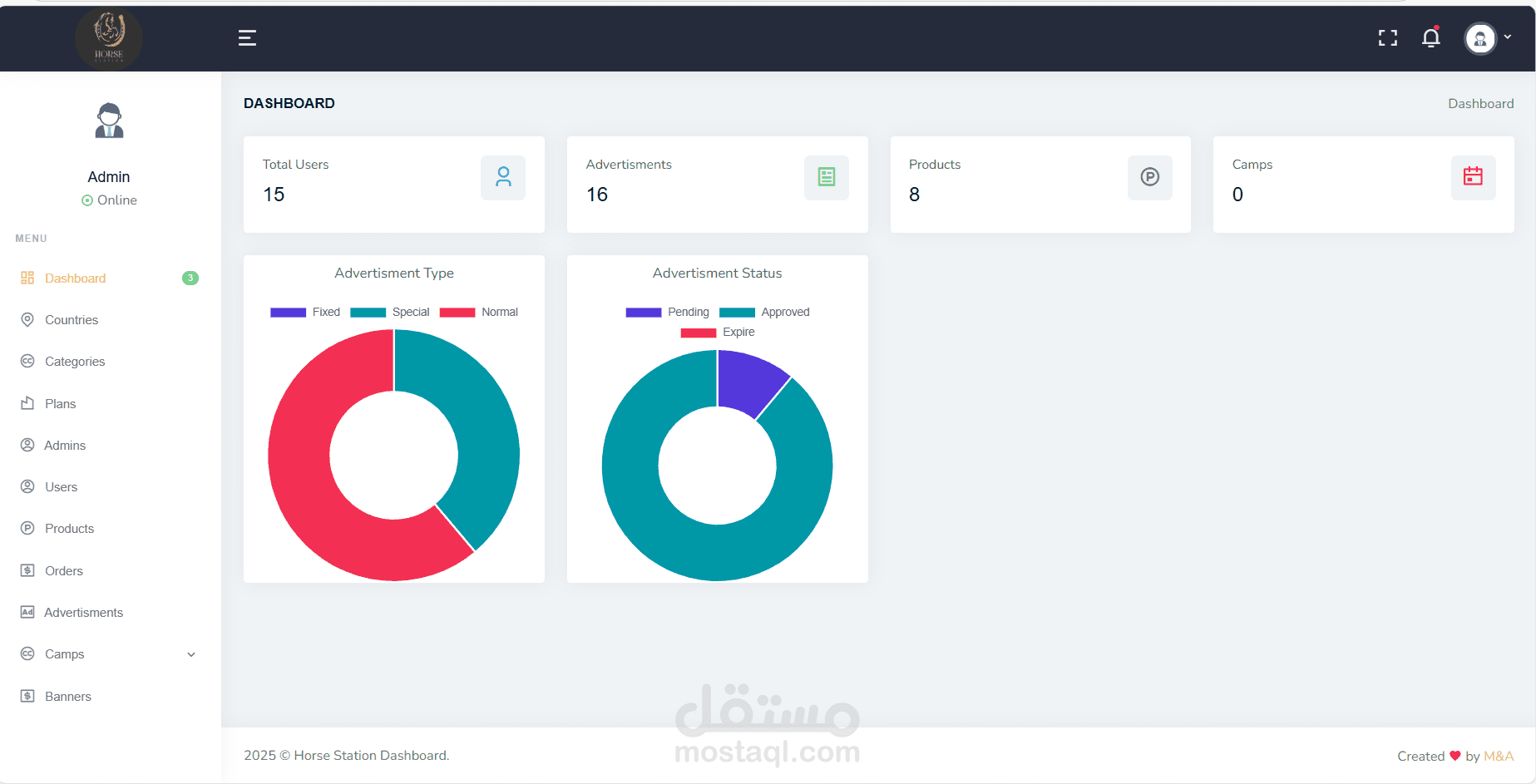Click the Advertisments card list icon
The image size is (1536, 784).
pyautogui.click(x=827, y=177)
